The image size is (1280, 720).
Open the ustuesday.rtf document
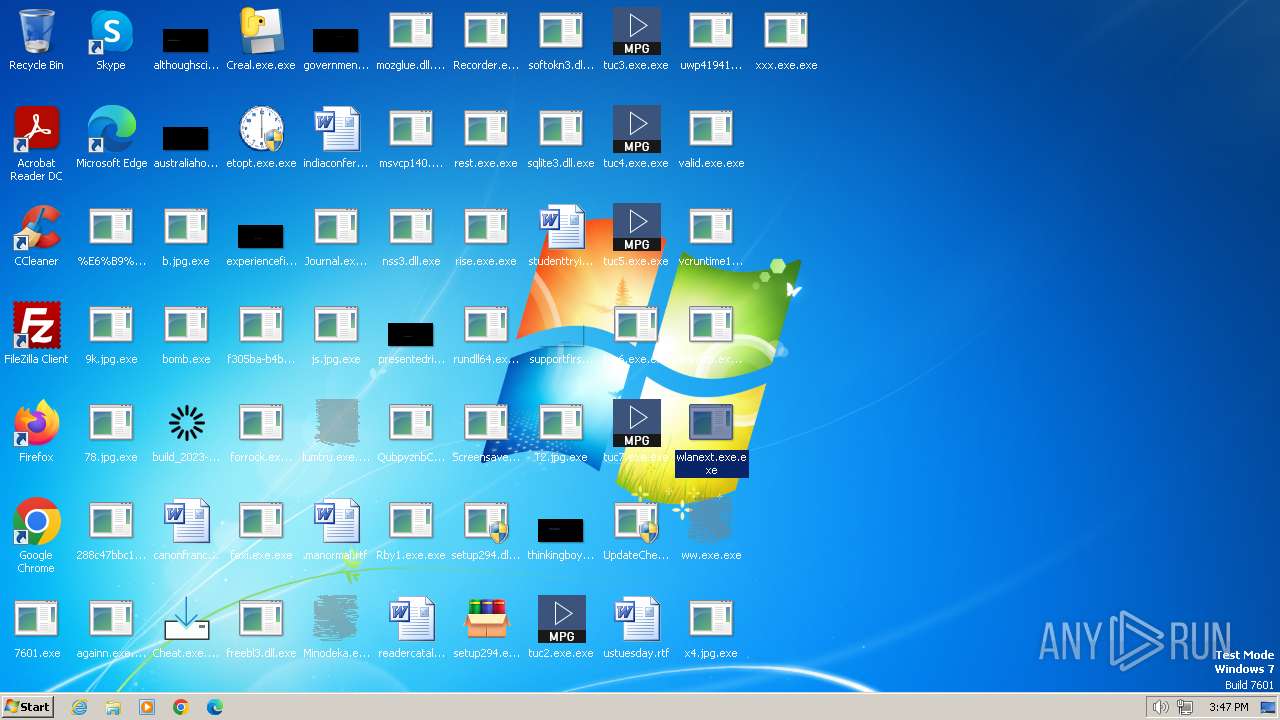pyautogui.click(x=637, y=620)
